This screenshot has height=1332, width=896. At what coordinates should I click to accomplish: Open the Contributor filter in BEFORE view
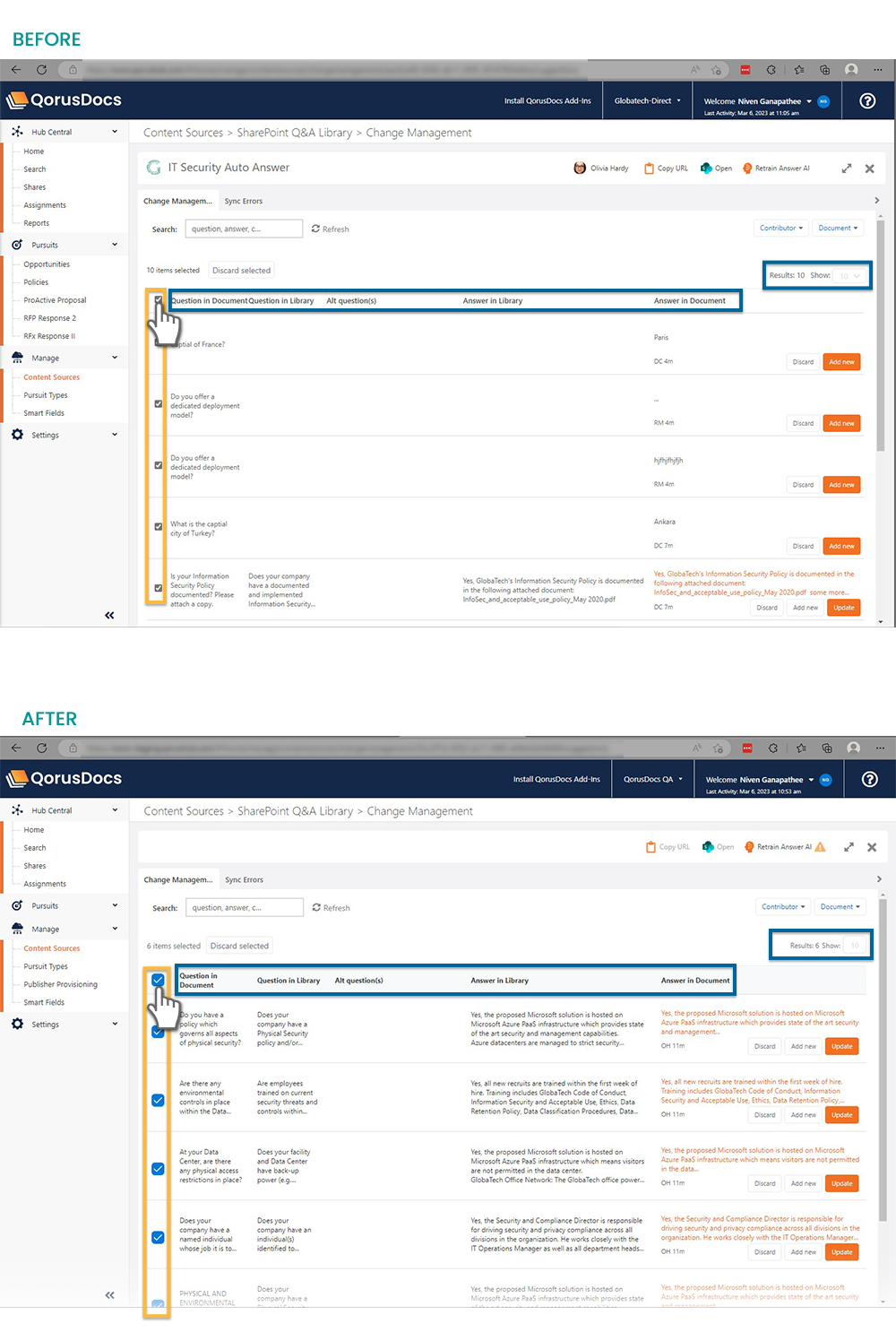(x=781, y=228)
